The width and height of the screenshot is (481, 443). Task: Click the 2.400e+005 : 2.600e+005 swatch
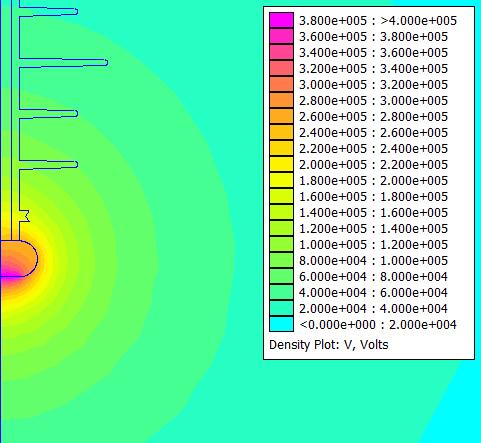tap(281, 132)
